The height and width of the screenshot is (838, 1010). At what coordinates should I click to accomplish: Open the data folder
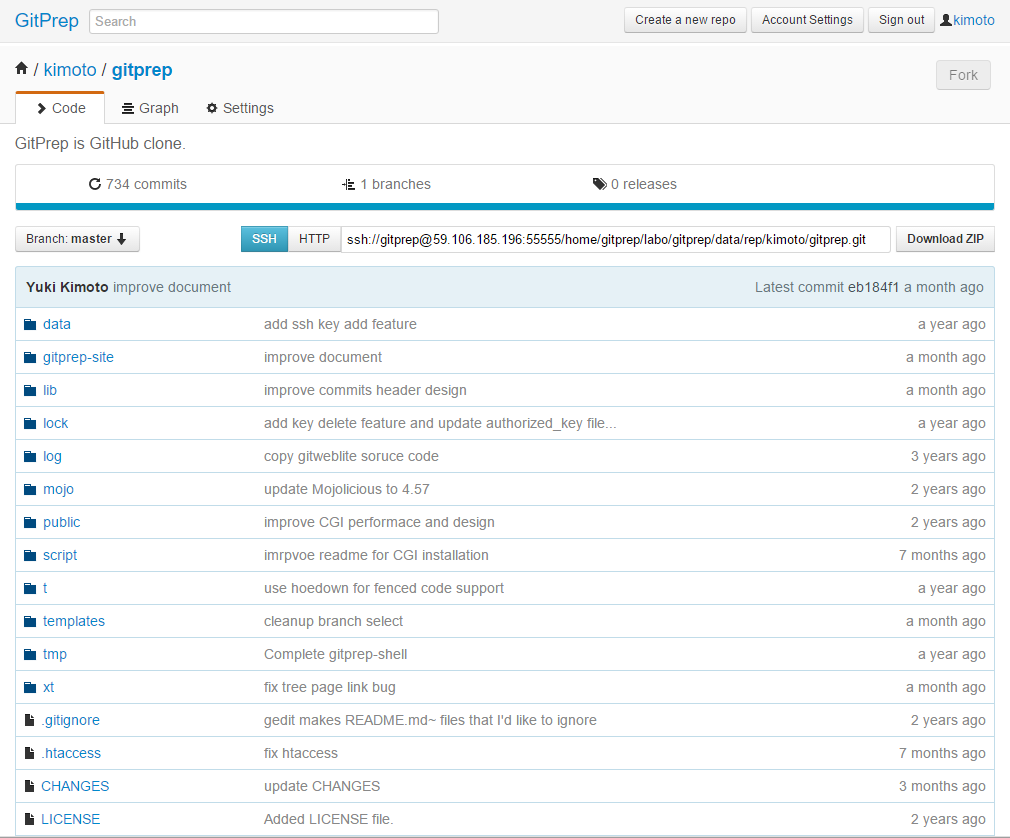[57, 324]
